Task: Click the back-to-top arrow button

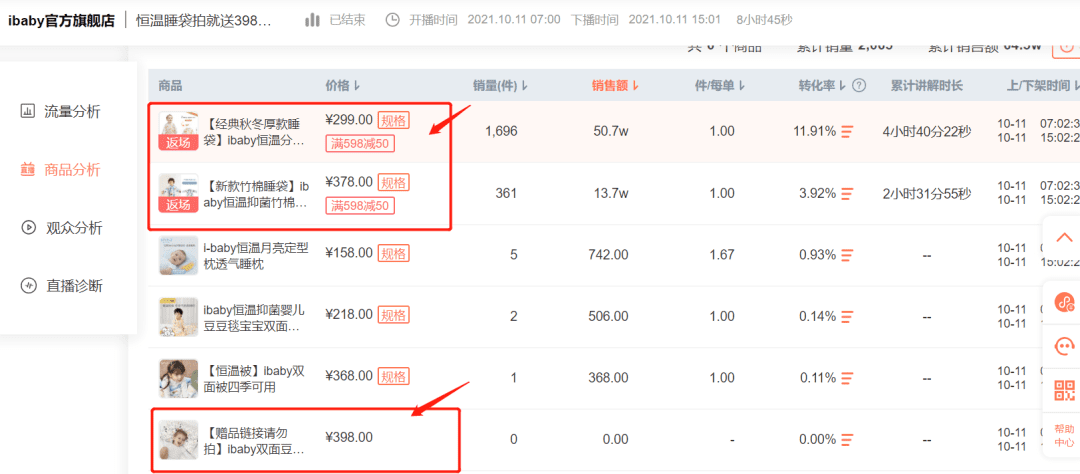Action: click(1064, 237)
